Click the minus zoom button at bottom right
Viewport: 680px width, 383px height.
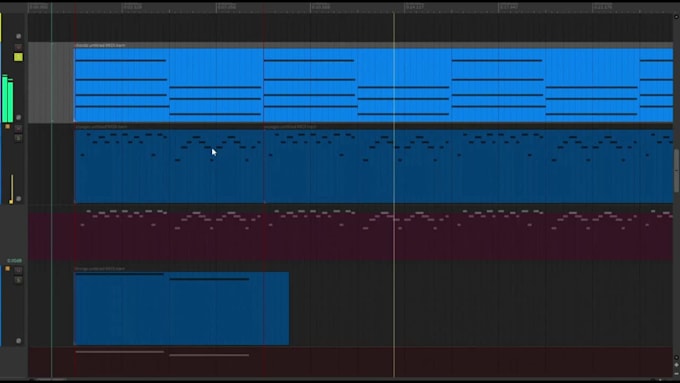pos(677,373)
